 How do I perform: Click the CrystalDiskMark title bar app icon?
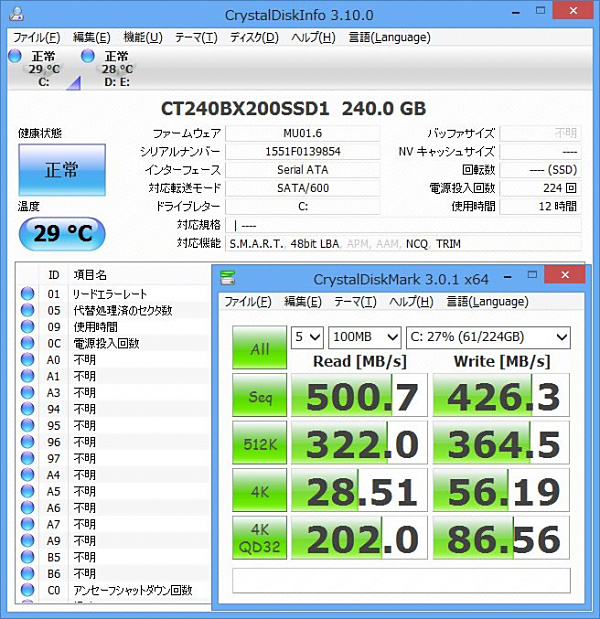point(228,278)
